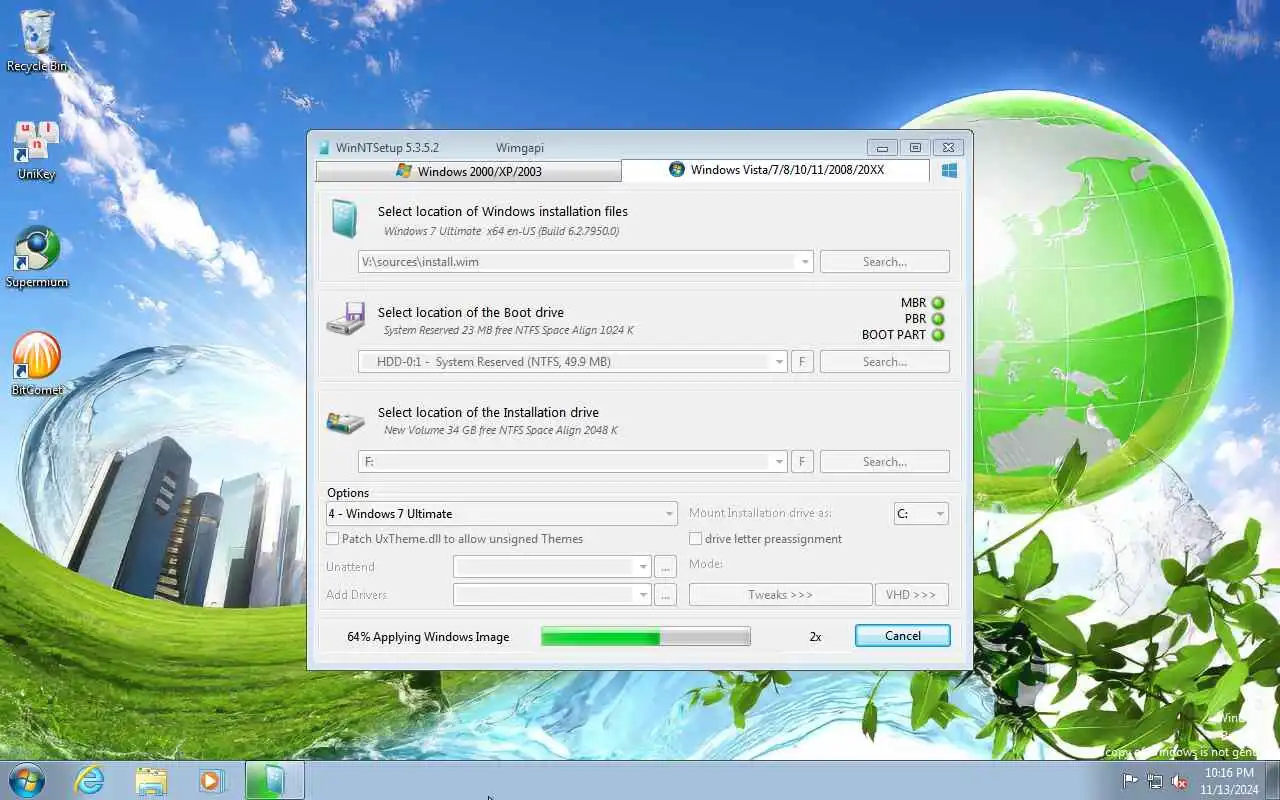Open the Recycle Bin desktop icon
The image size is (1280, 800).
click(37, 40)
